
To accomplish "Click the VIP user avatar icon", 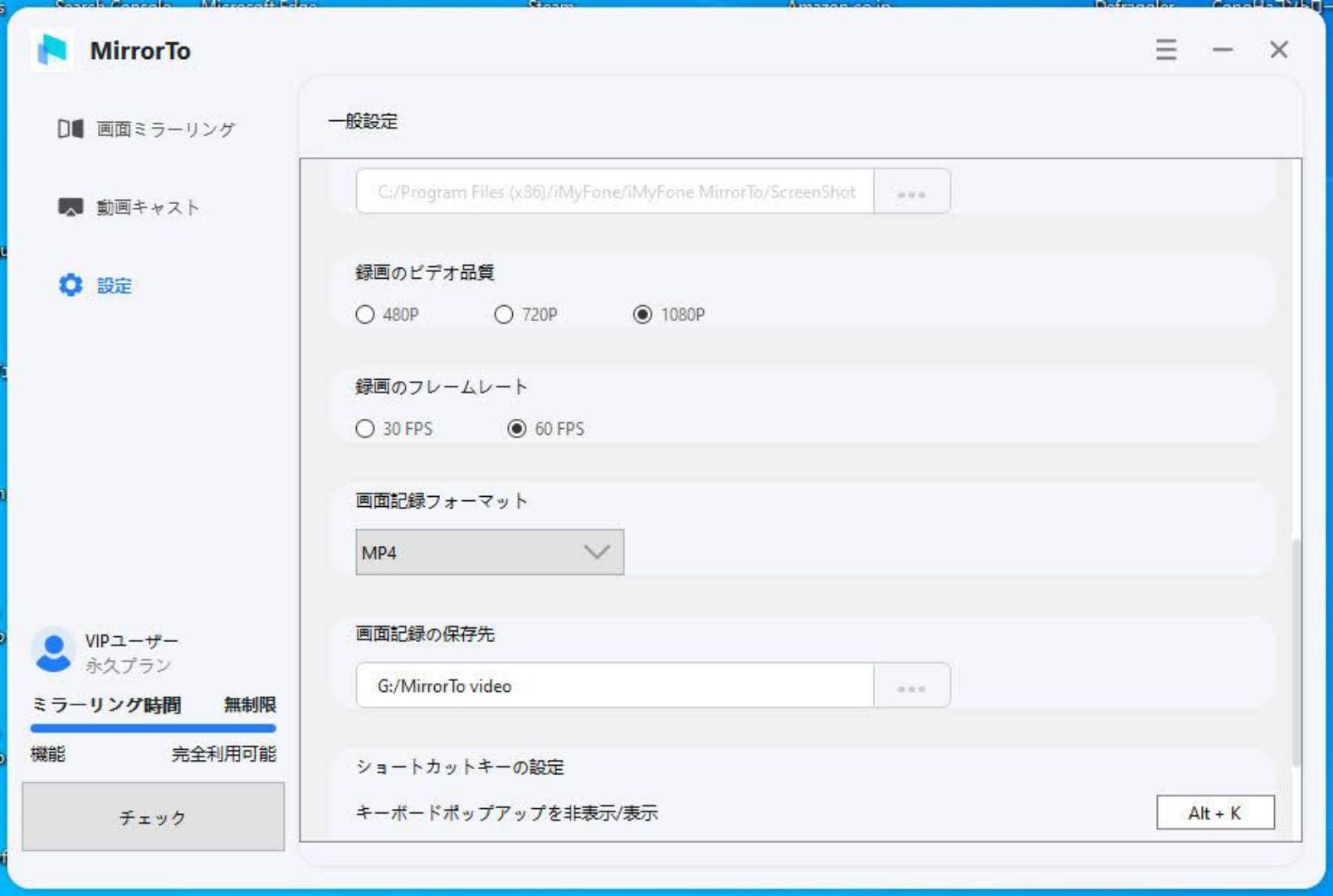I will click(54, 650).
